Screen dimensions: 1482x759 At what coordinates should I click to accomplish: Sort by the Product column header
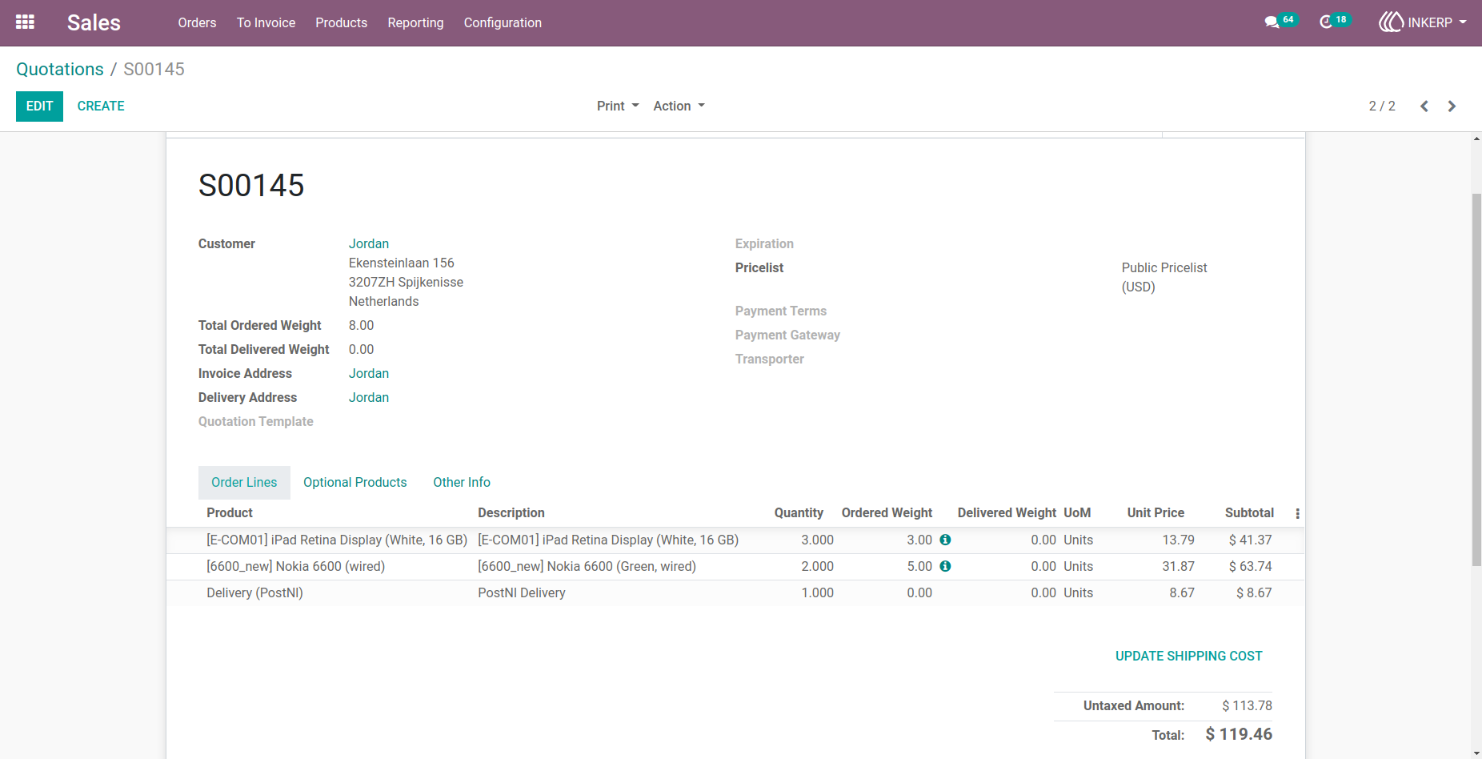point(230,513)
